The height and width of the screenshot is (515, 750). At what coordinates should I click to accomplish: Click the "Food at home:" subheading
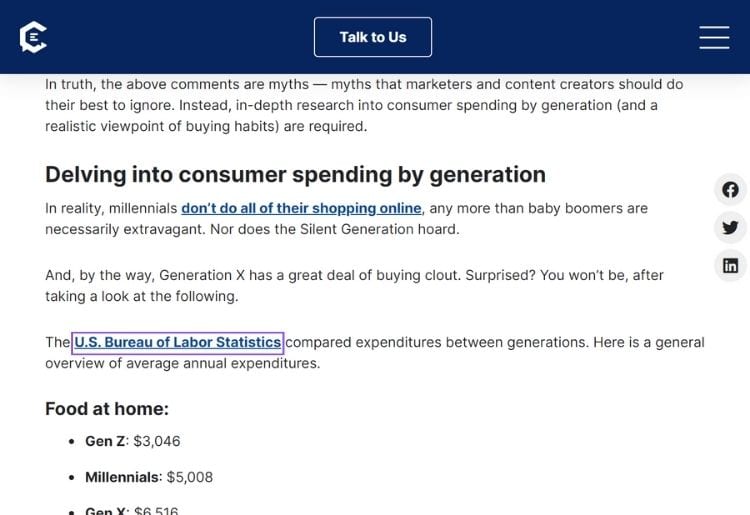click(107, 409)
